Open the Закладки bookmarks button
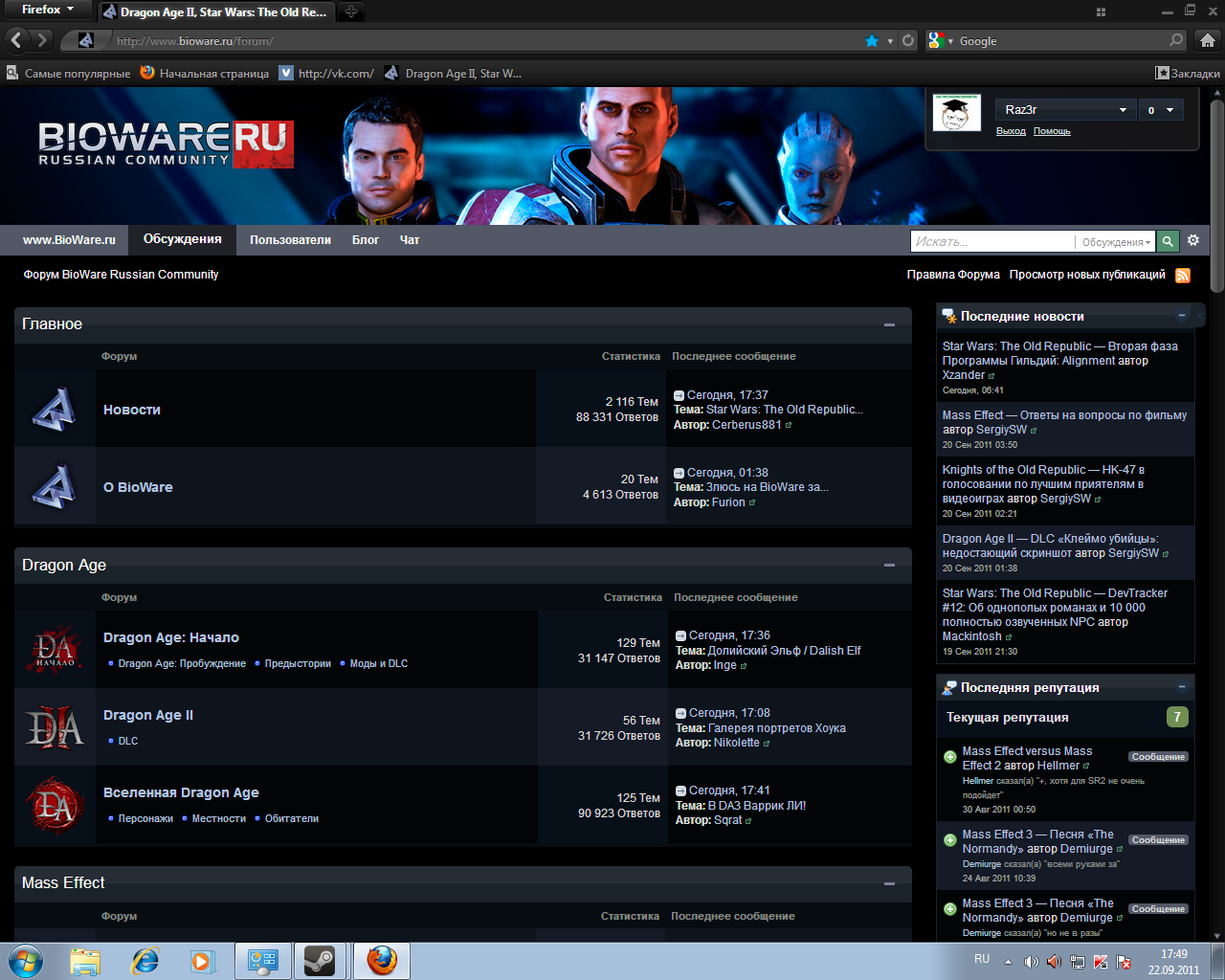Image resolution: width=1225 pixels, height=980 pixels. [1188, 73]
